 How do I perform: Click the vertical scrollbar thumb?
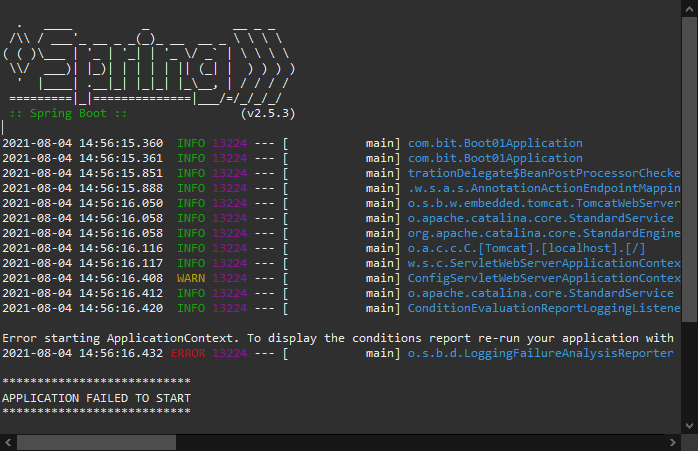pyautogui.click(x=689, y=169)
